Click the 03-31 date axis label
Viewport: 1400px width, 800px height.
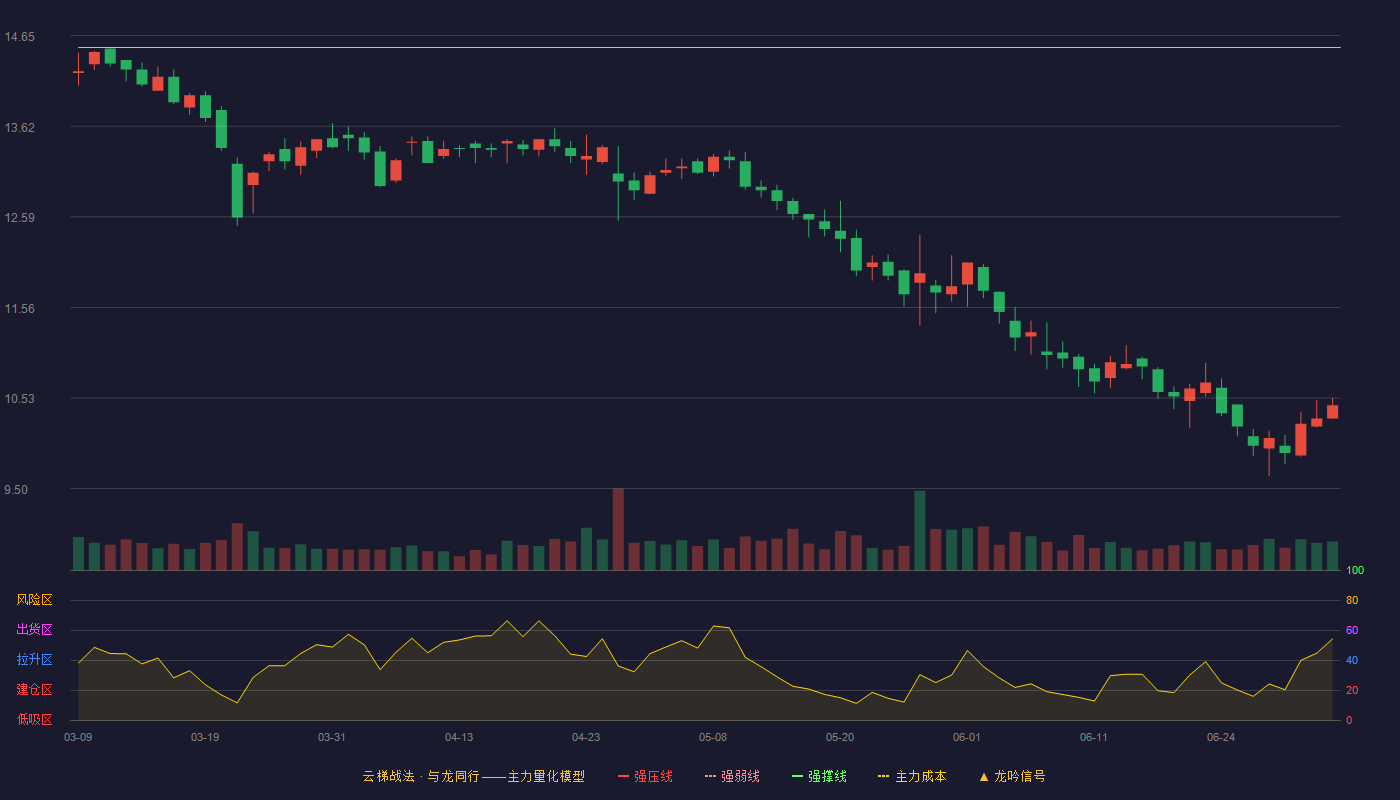point(332,737)
